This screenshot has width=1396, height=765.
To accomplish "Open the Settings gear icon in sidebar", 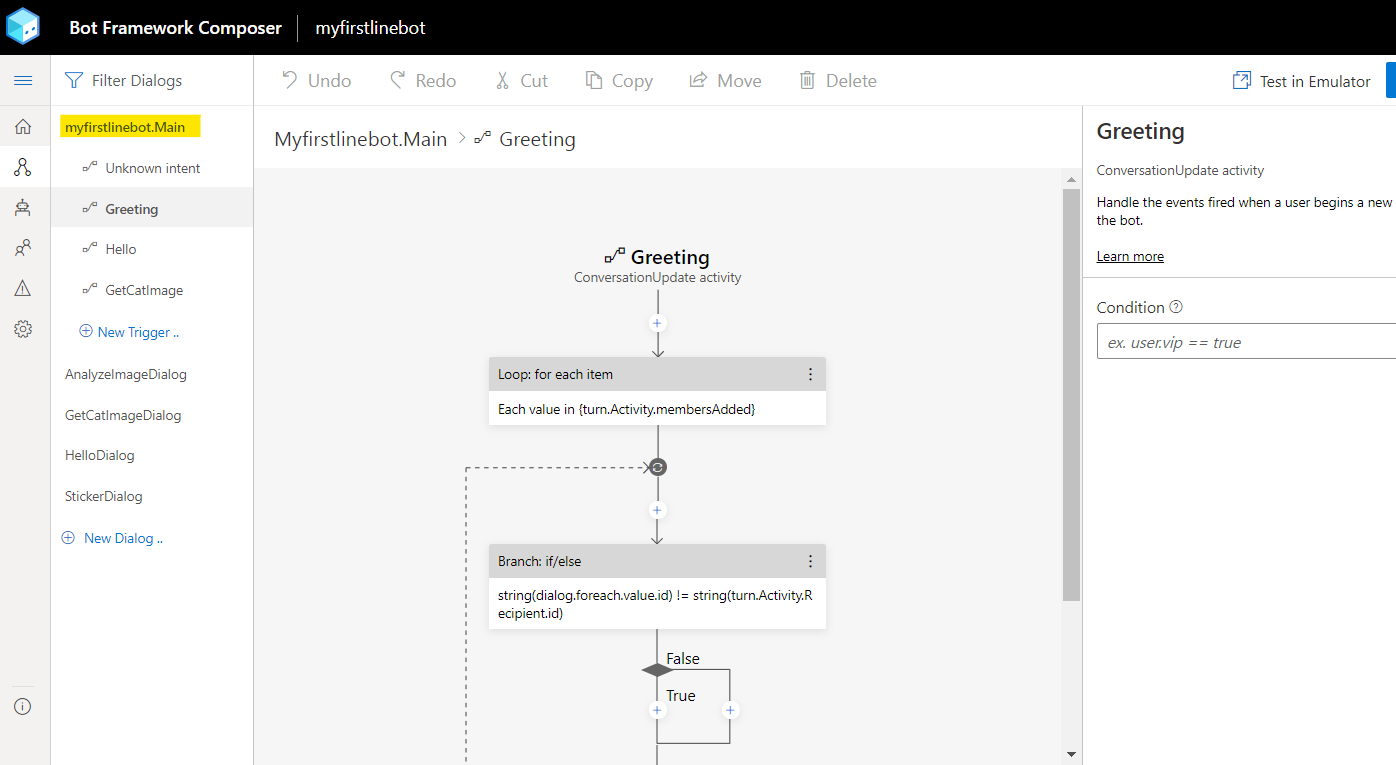I will (23, 329).
